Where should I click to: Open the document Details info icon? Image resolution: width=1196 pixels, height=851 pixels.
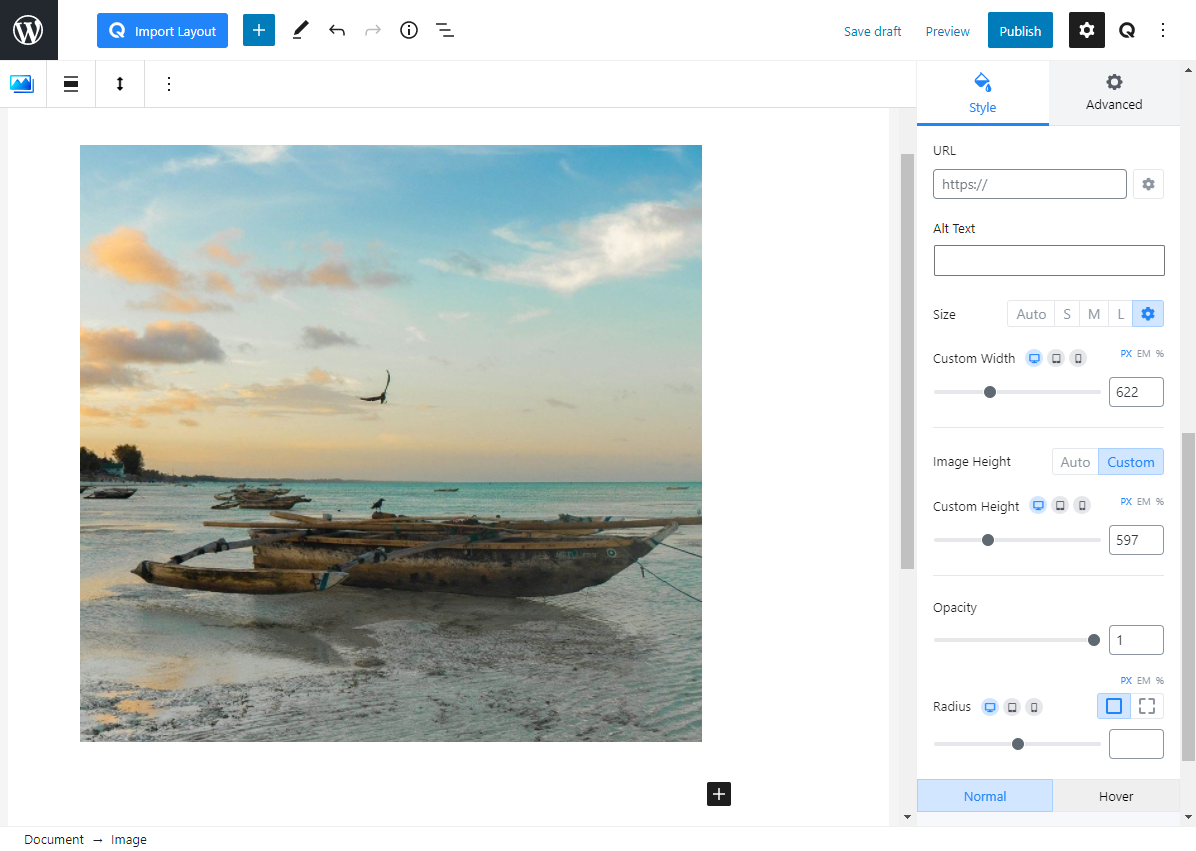pyautogui.click(x=409, y=31)
